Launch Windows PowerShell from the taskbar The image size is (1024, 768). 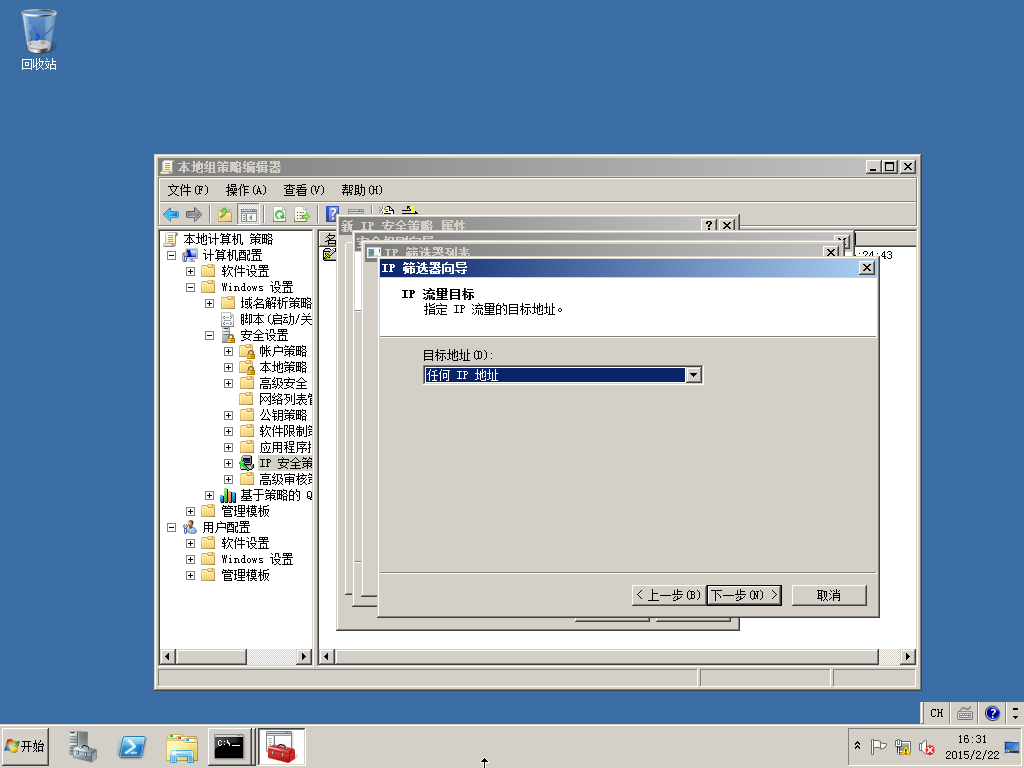132,746
